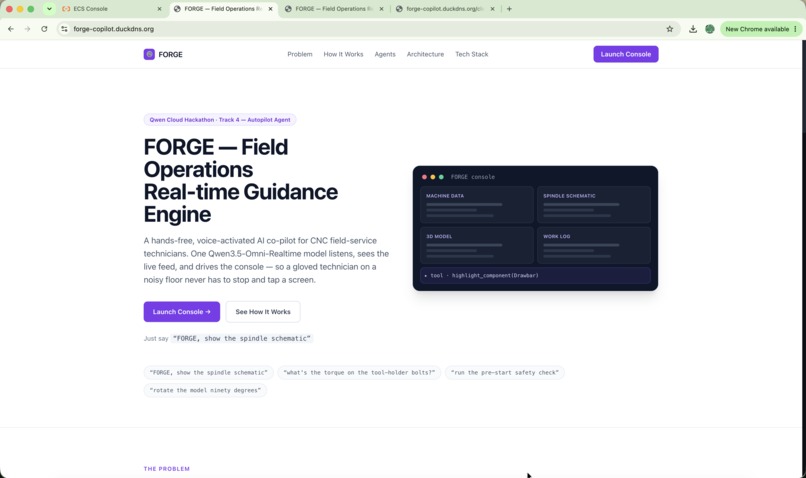Click the 3D MODEL panel in preview
The width and height of the screenshot is (806, 478).
[477, 245]
